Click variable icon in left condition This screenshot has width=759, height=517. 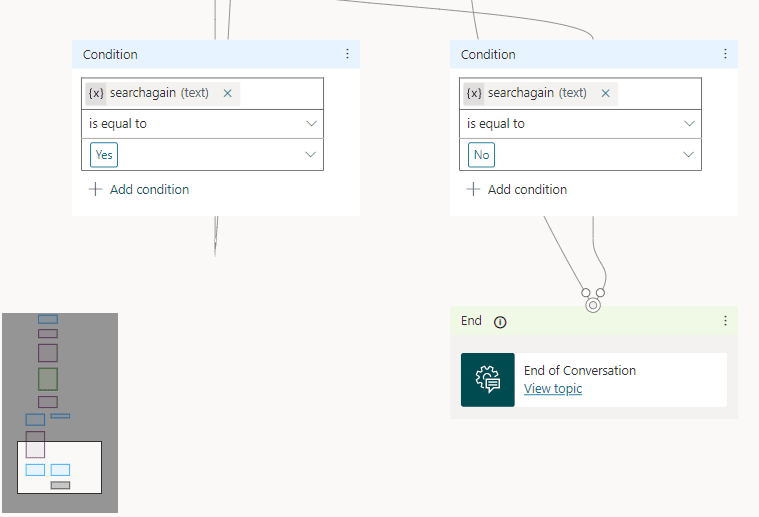(x=96, y=93)
